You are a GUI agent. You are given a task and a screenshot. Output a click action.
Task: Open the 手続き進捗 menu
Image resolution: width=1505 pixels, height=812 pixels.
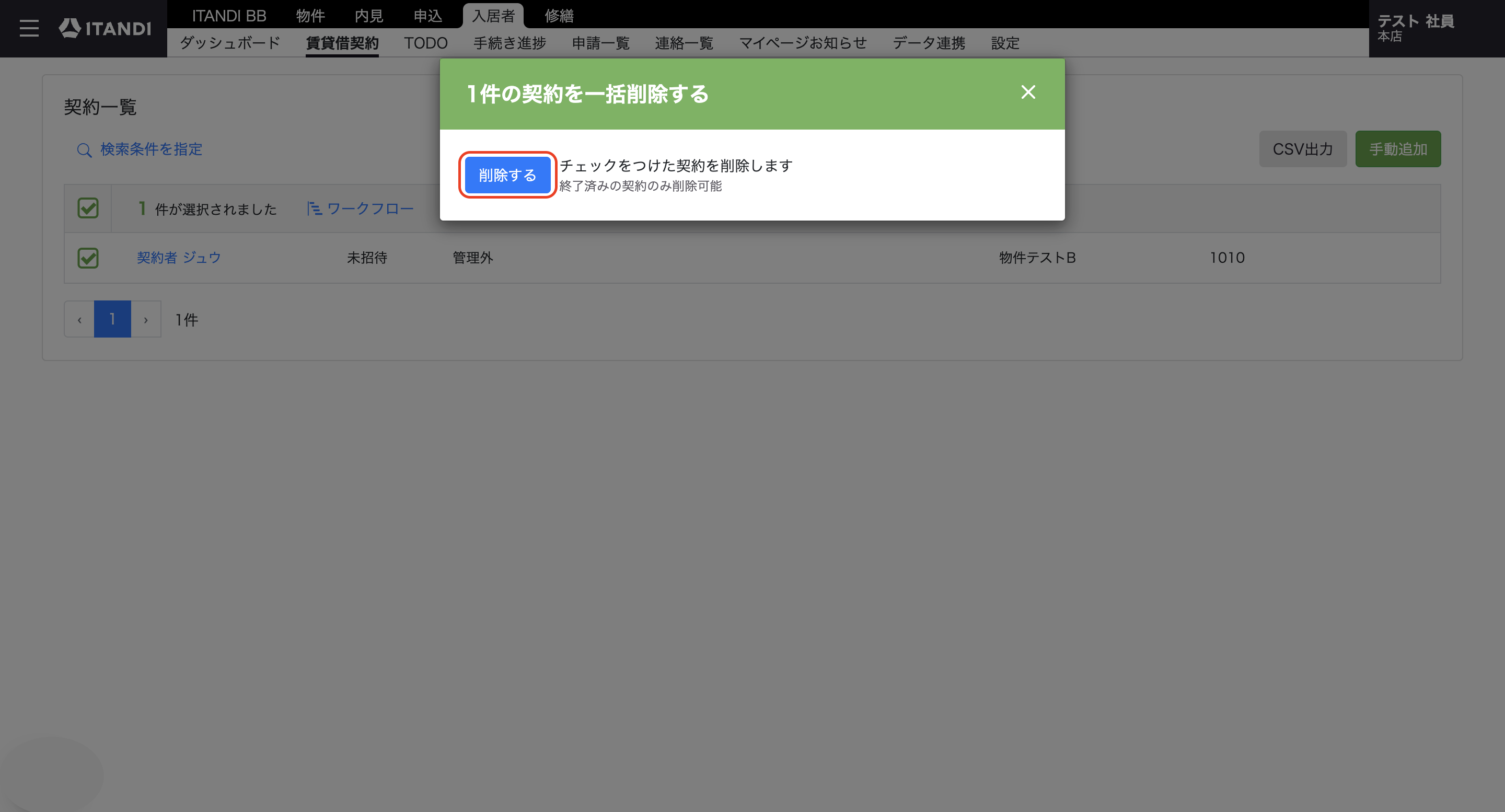510,43
